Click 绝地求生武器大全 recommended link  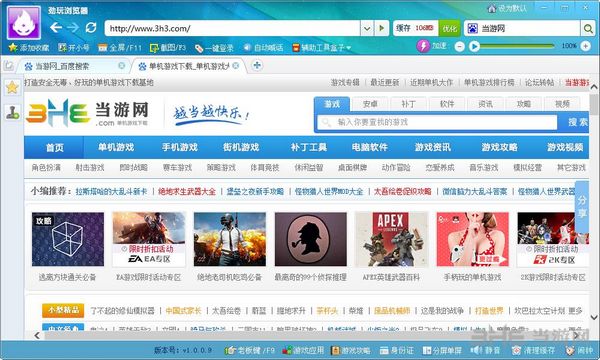pos(187,191)
